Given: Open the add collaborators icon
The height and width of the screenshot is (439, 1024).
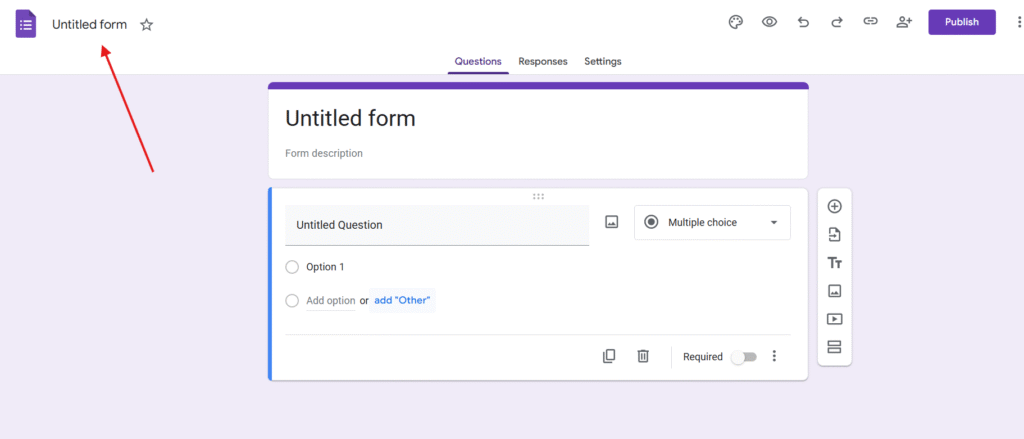Looking at the screenshot, I should (904, 22).
